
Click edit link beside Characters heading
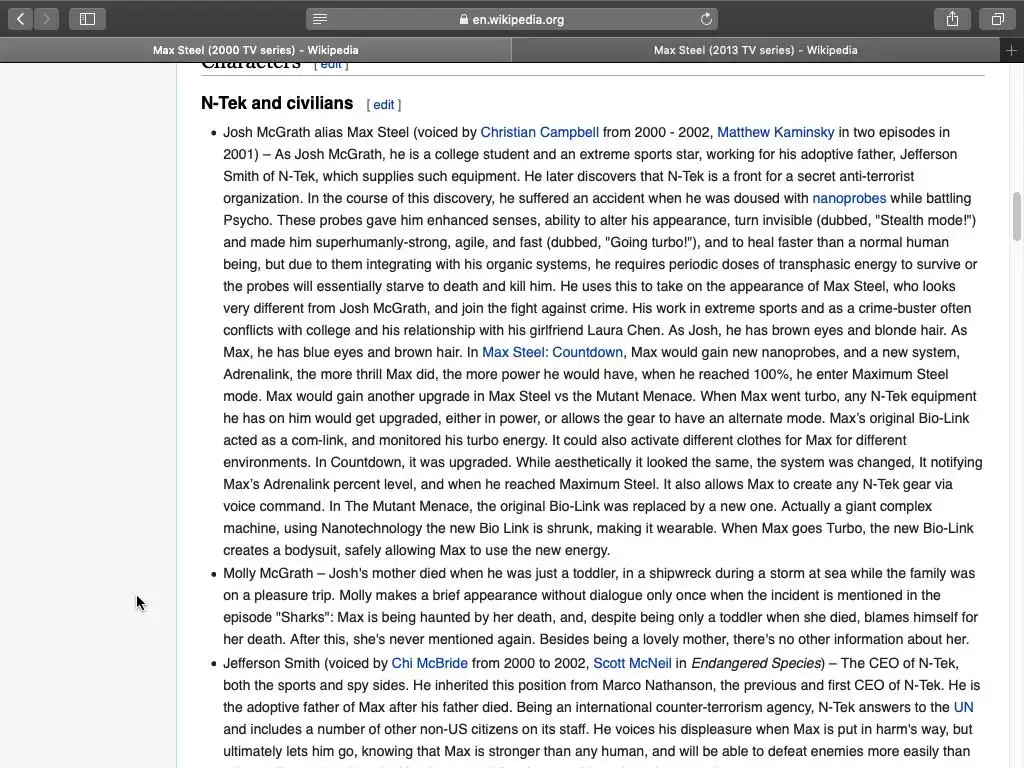(x=330, y=65)
